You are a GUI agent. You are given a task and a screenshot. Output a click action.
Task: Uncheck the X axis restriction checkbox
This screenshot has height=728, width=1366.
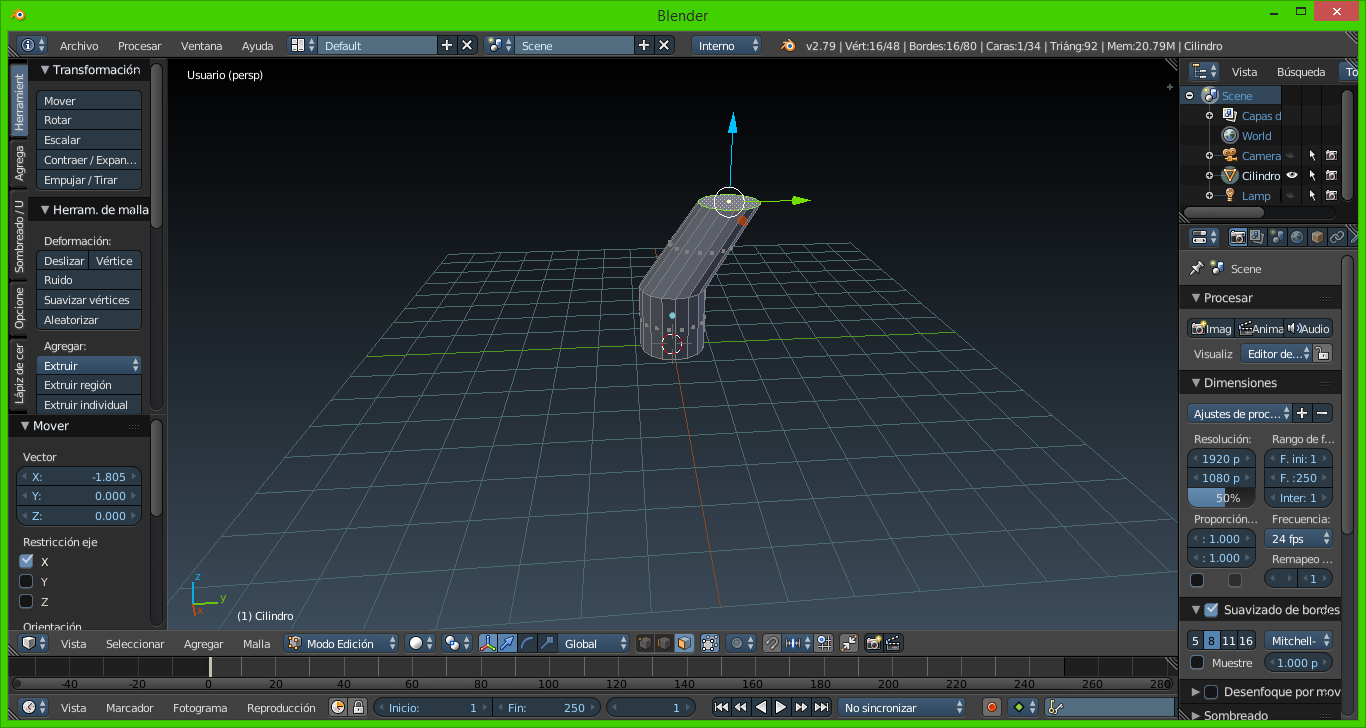point(27,561)
